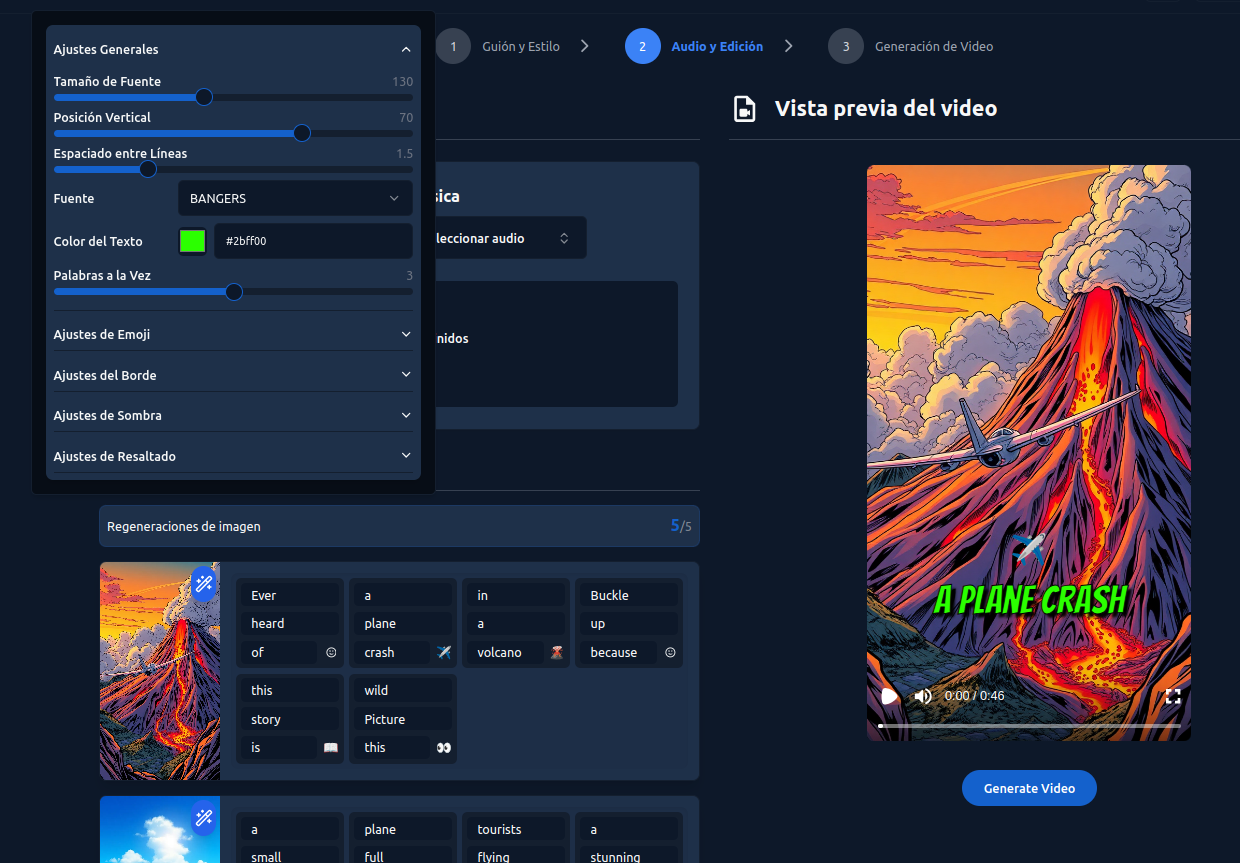
Task: Click the airplane emoji beside 'crash'
Action: (444, 653)
